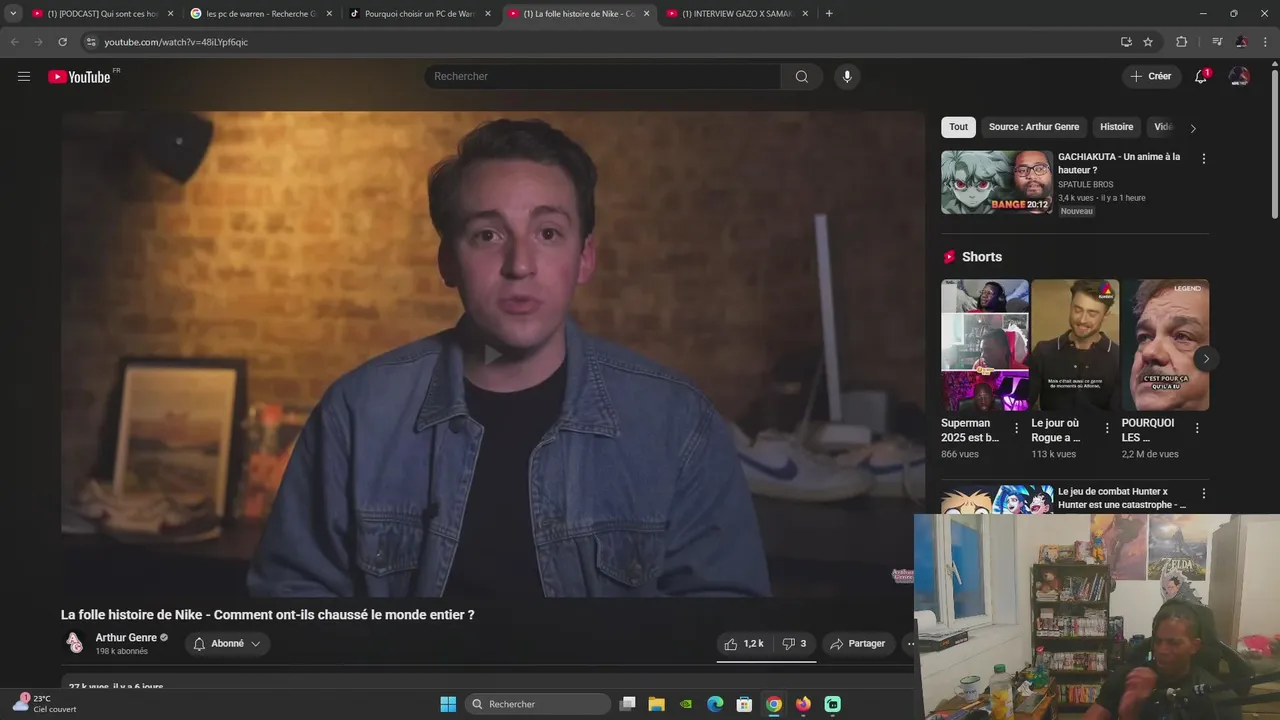Select the Histoire filter chip
Viewport: 1280px width, 720px height.
pyautogui.click(x=1116, y=127)
